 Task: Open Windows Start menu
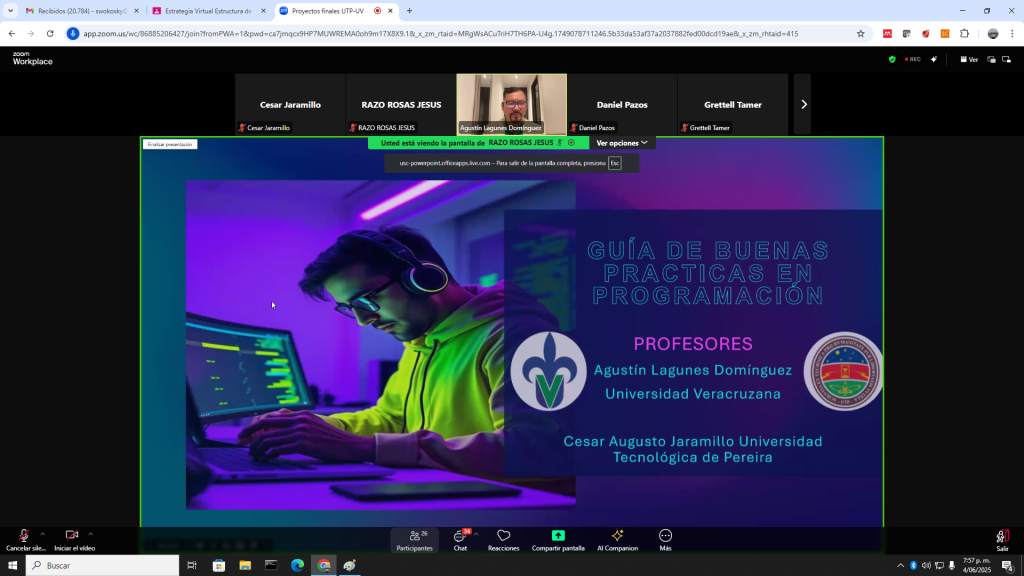12,566
